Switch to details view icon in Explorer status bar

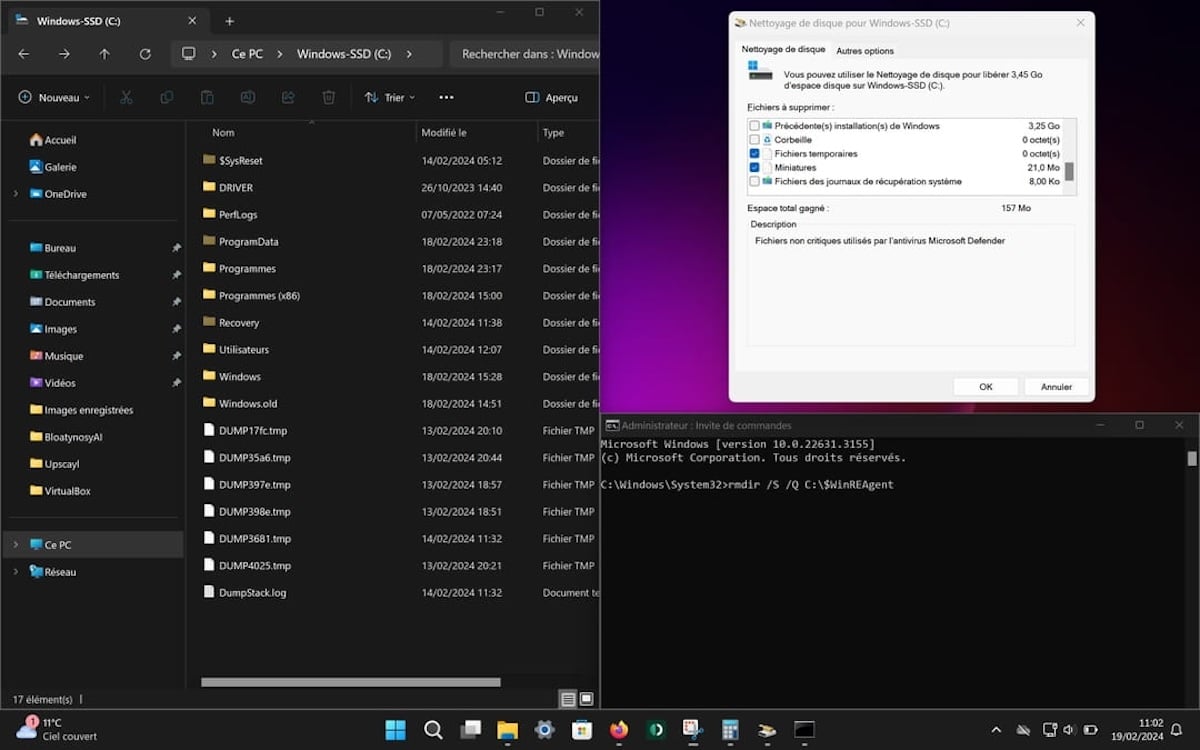(568, 699)
